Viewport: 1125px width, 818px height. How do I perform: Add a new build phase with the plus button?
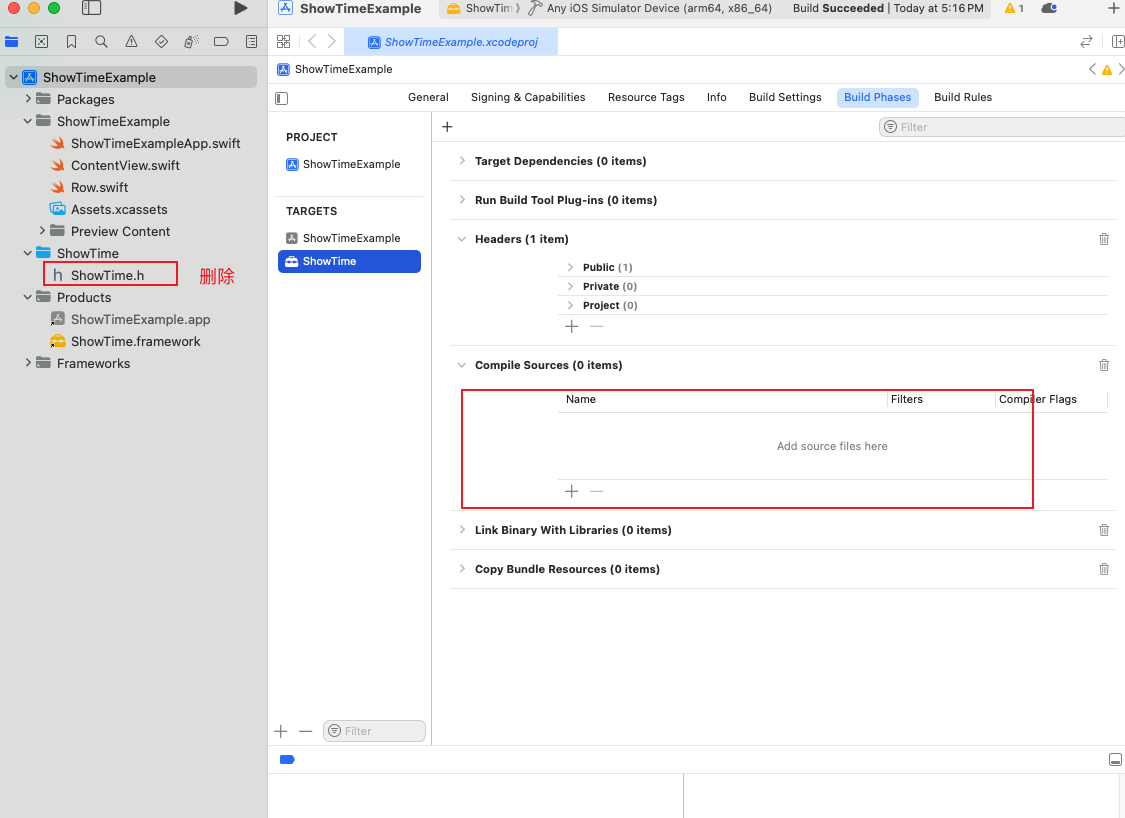click(x=447, y=127)
